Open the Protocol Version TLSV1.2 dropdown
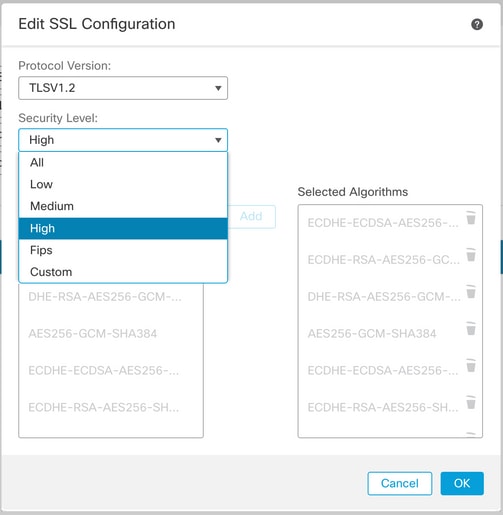 click(123, 88)
